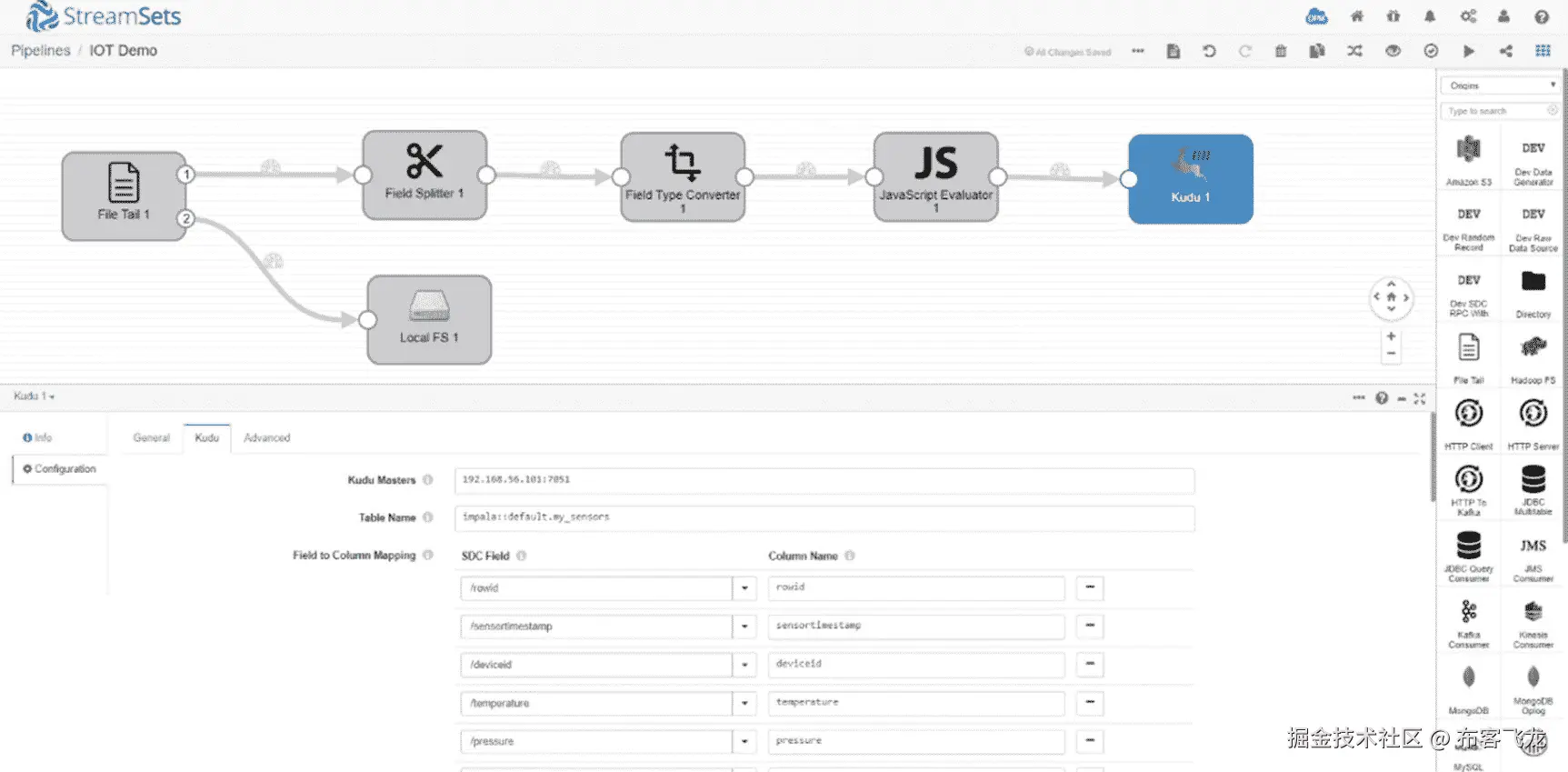The height and width of the screenshot is (772, 1568).
Task: Open the package manager gift icon
Action: click(1393, 16)
